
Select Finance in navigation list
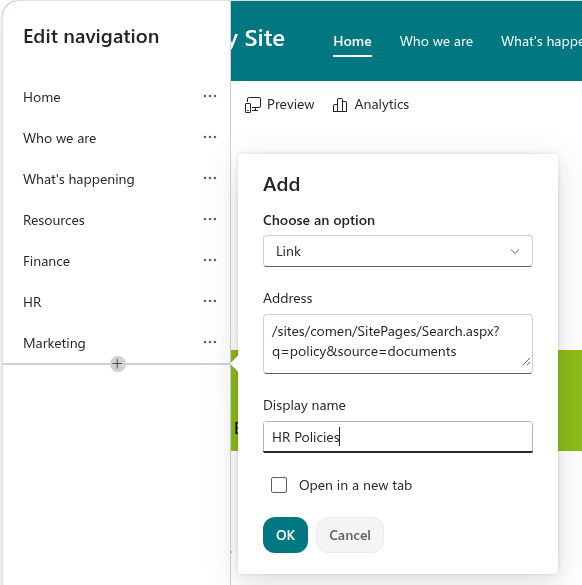(x=47, y=262)
